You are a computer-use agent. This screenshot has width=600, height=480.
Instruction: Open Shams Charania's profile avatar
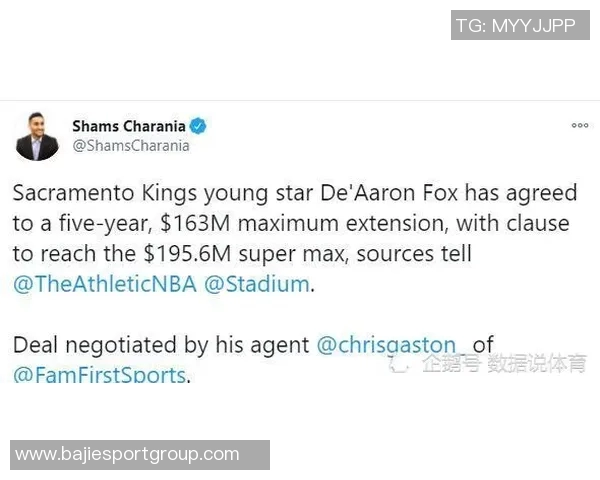coord(37,136)
